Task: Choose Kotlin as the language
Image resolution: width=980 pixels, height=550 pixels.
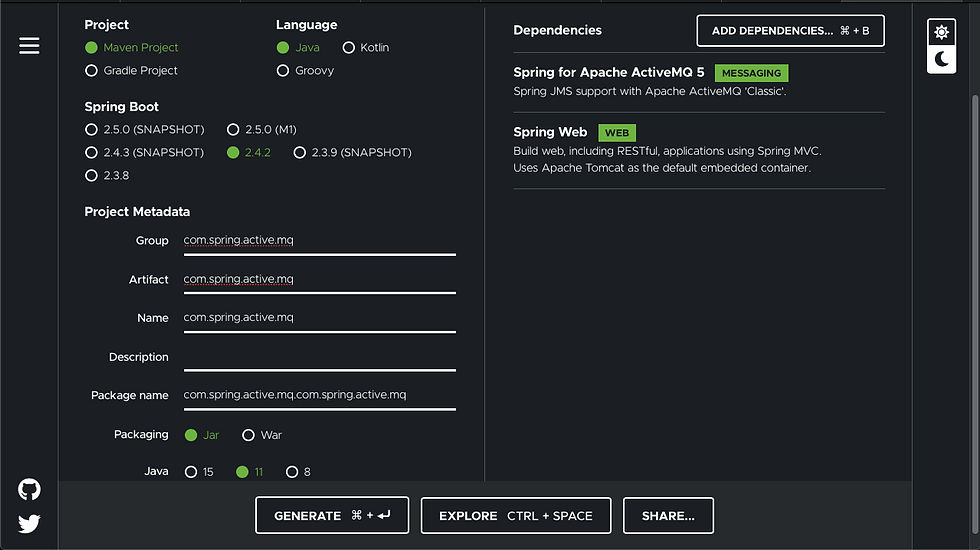Action: pyautogui.click(x=366, y=48)
